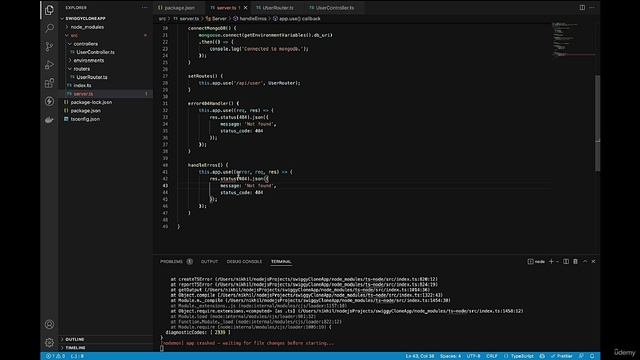Click inside the terminal input line
640x360 pixels.
tap(162, 349)
